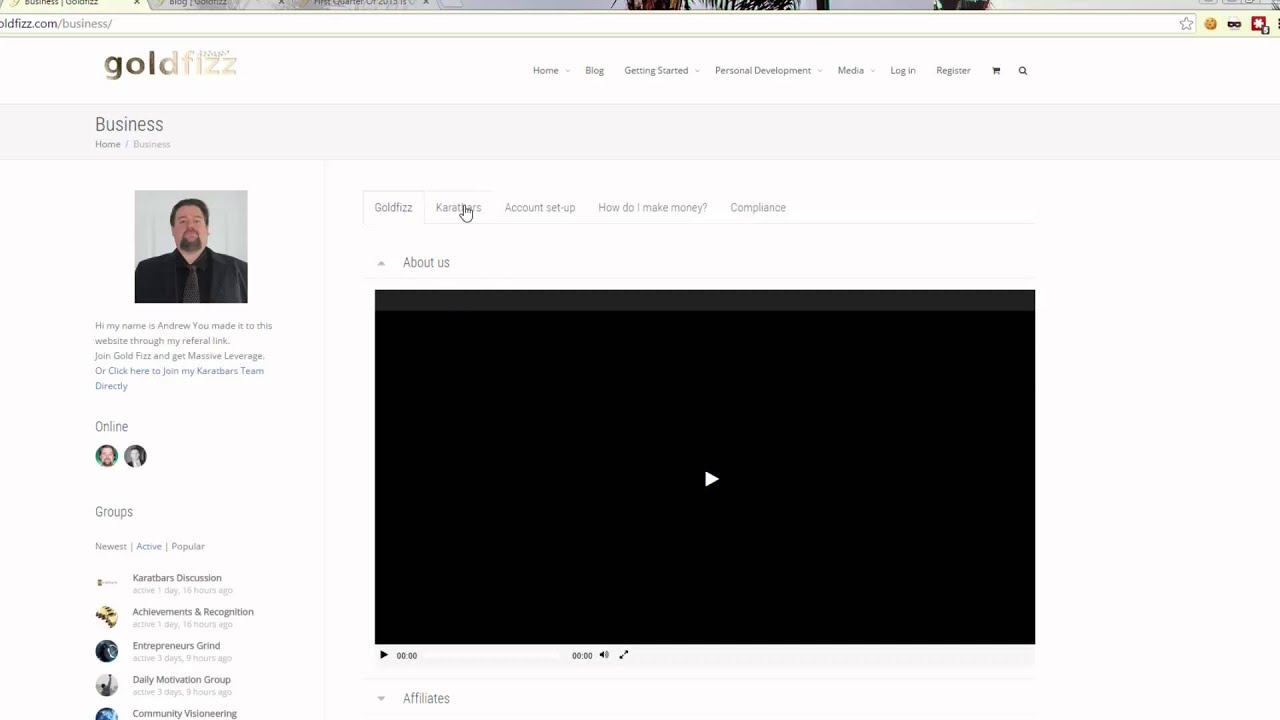1280x720 pixels.
Task: Click the sunglasses extension icon
Action: 1234,24
